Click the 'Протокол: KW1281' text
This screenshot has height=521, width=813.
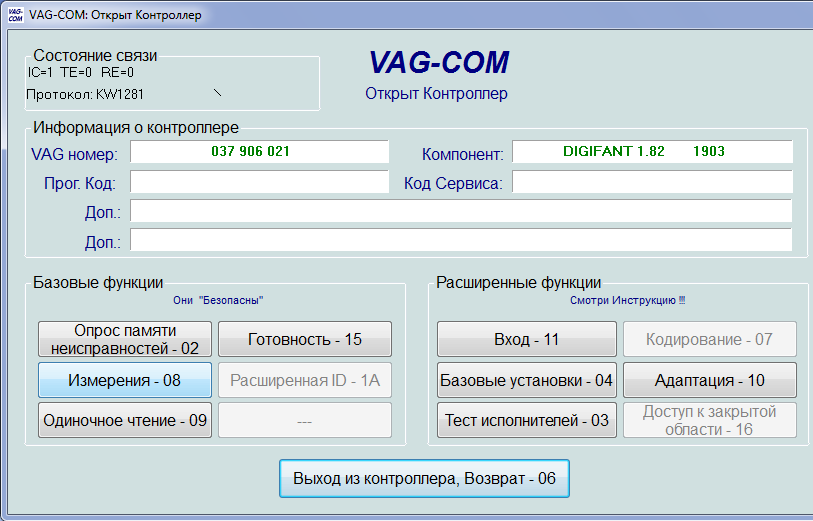click(x=85, y=94)
